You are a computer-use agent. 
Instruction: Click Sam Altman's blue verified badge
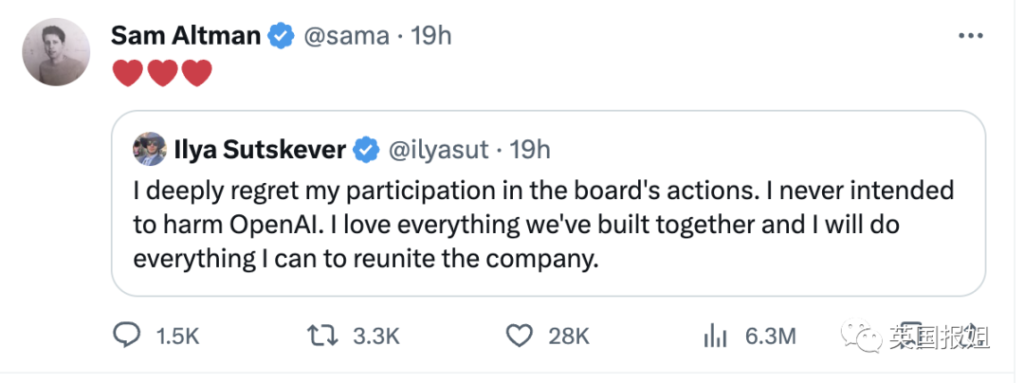pos(281,36)
